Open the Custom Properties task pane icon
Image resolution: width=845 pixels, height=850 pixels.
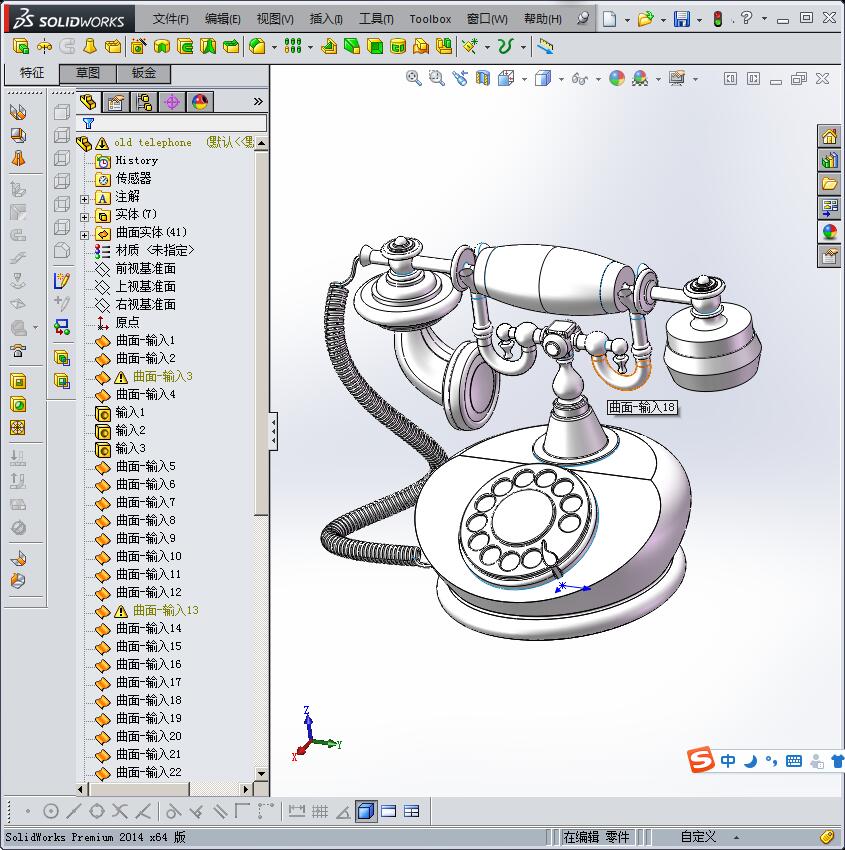coord(829,255)
